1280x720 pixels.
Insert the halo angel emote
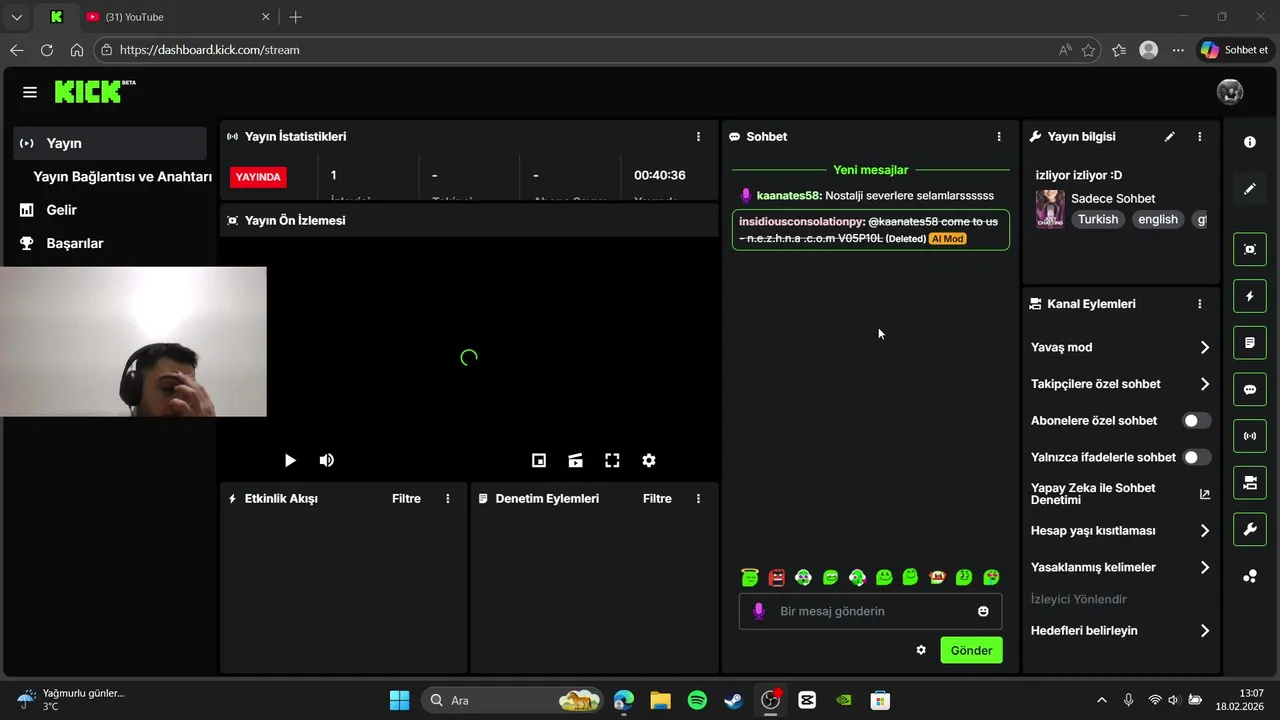tap(750, 577)
